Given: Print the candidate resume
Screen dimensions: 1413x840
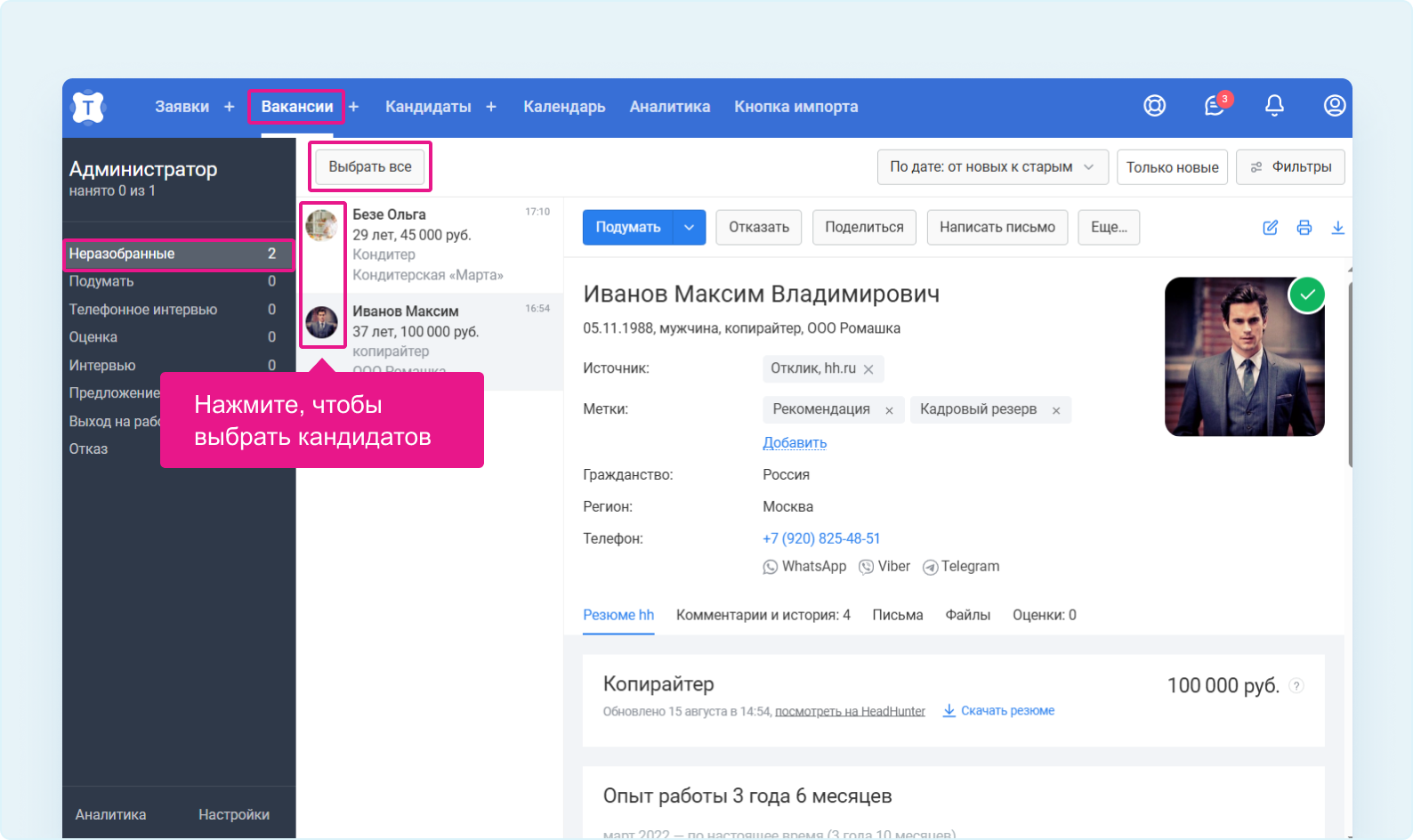Looking at the screenshot, I should tap(1304, 228).
